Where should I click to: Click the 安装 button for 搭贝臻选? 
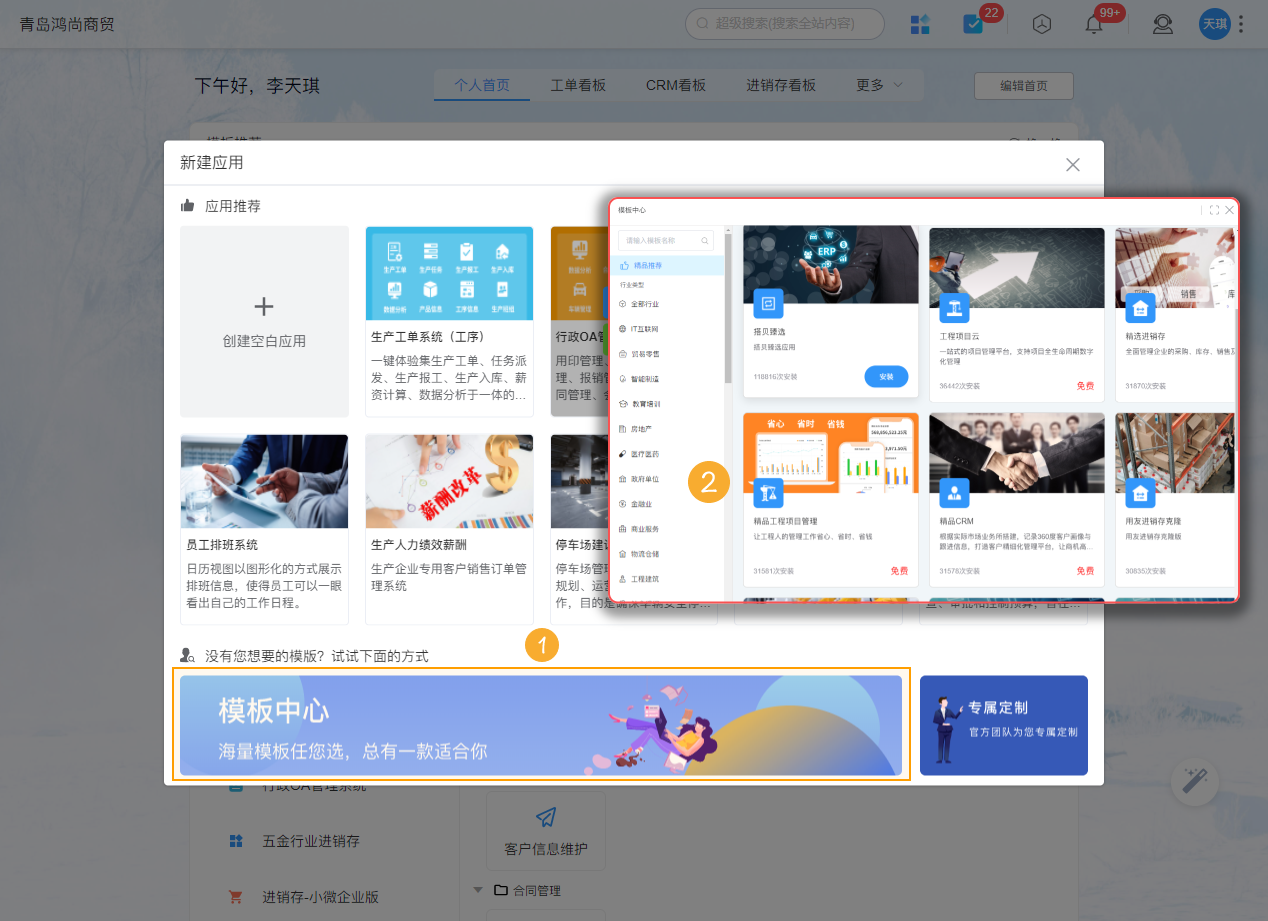pyautogui.click(x=886, y=376)
